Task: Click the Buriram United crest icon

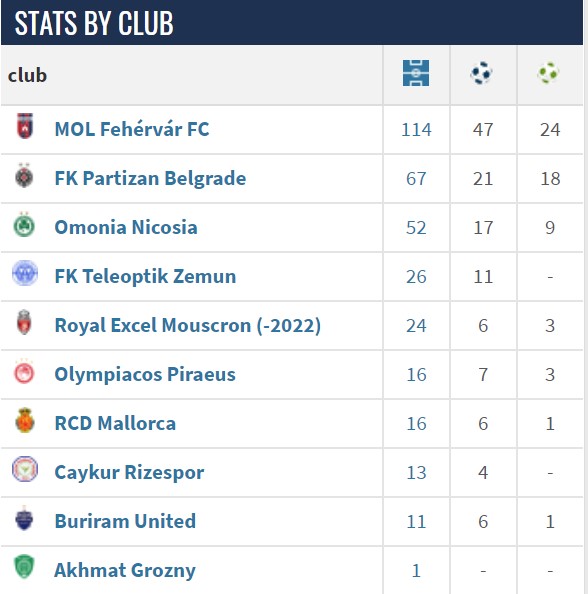Action: 24,518
